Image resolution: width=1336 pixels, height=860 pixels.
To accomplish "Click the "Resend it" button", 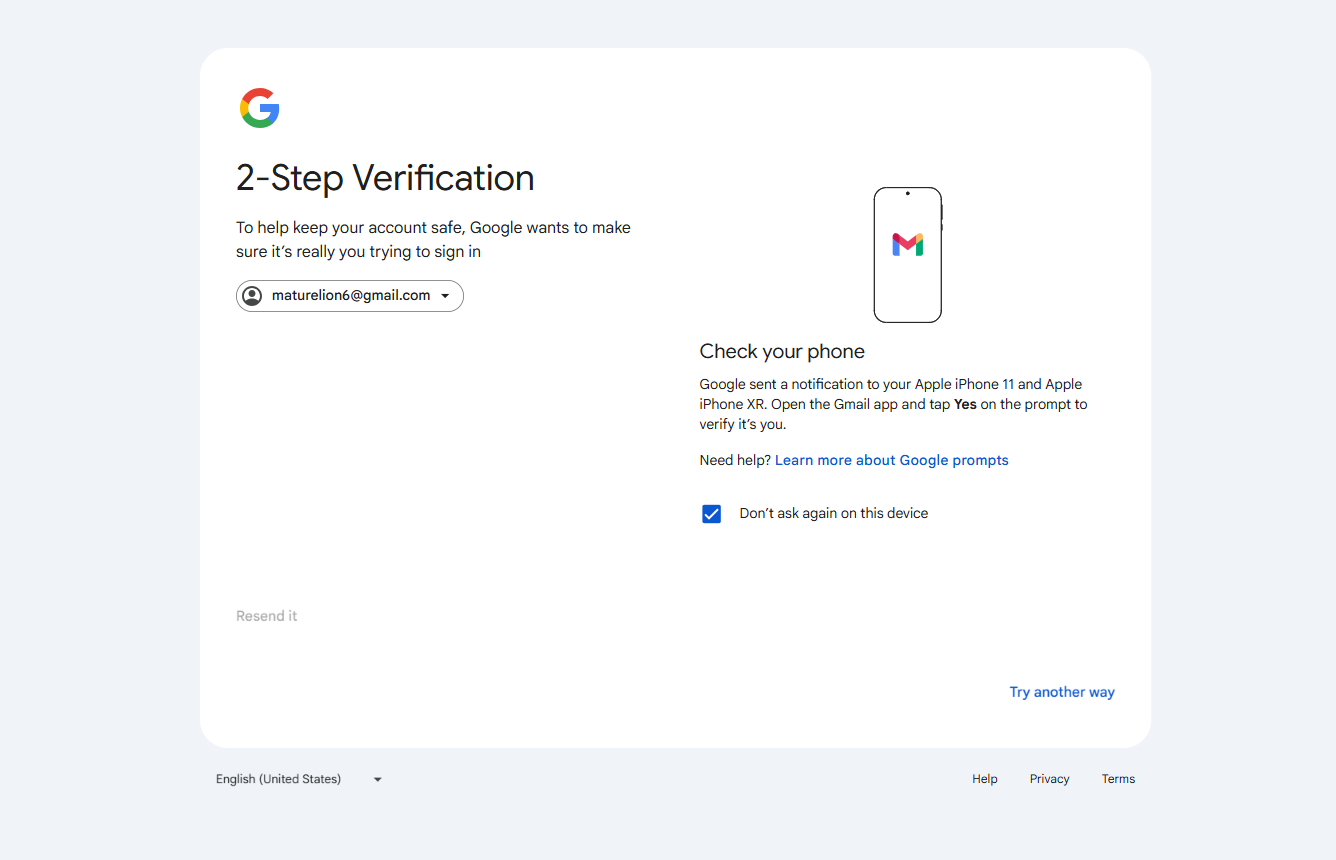I will 267,616.
